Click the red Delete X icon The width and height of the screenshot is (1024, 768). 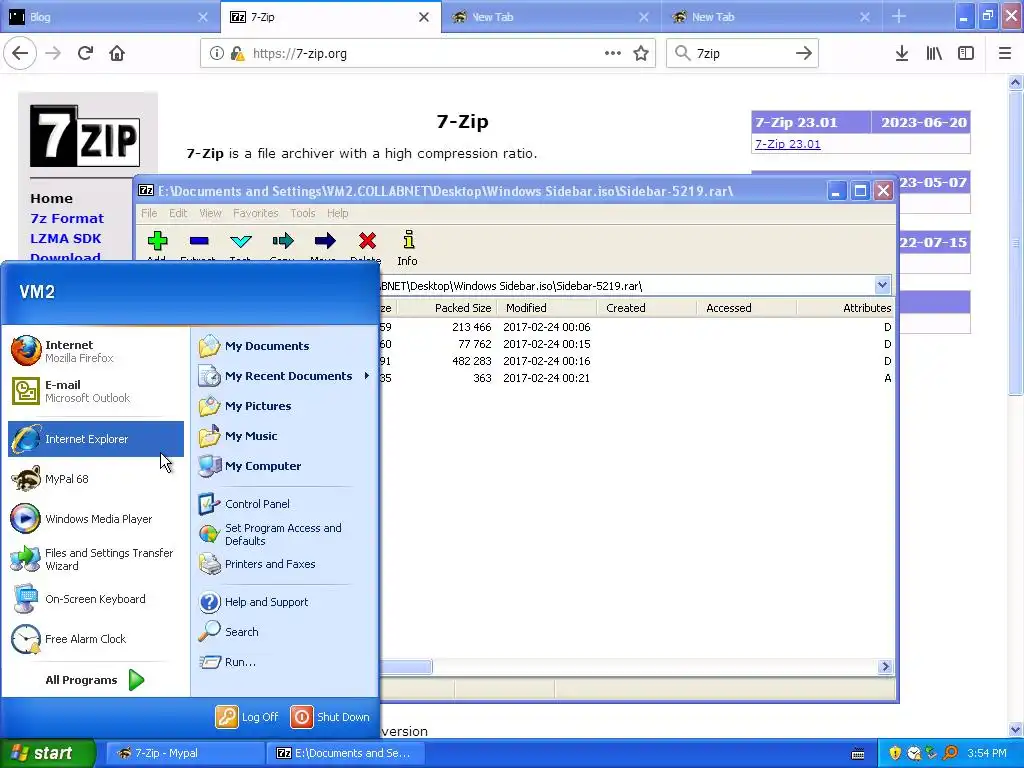tap(367, 241)
